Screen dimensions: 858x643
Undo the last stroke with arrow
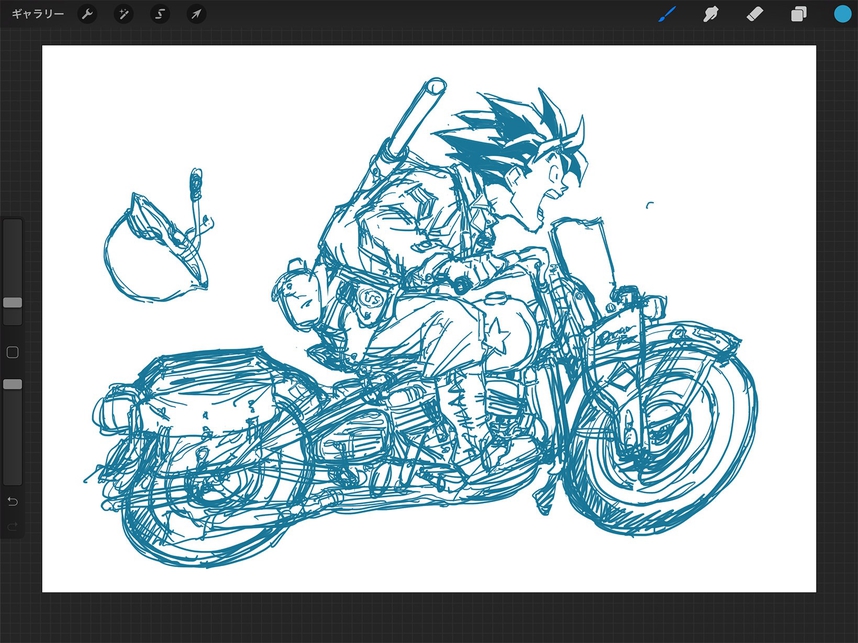(13, 500)
